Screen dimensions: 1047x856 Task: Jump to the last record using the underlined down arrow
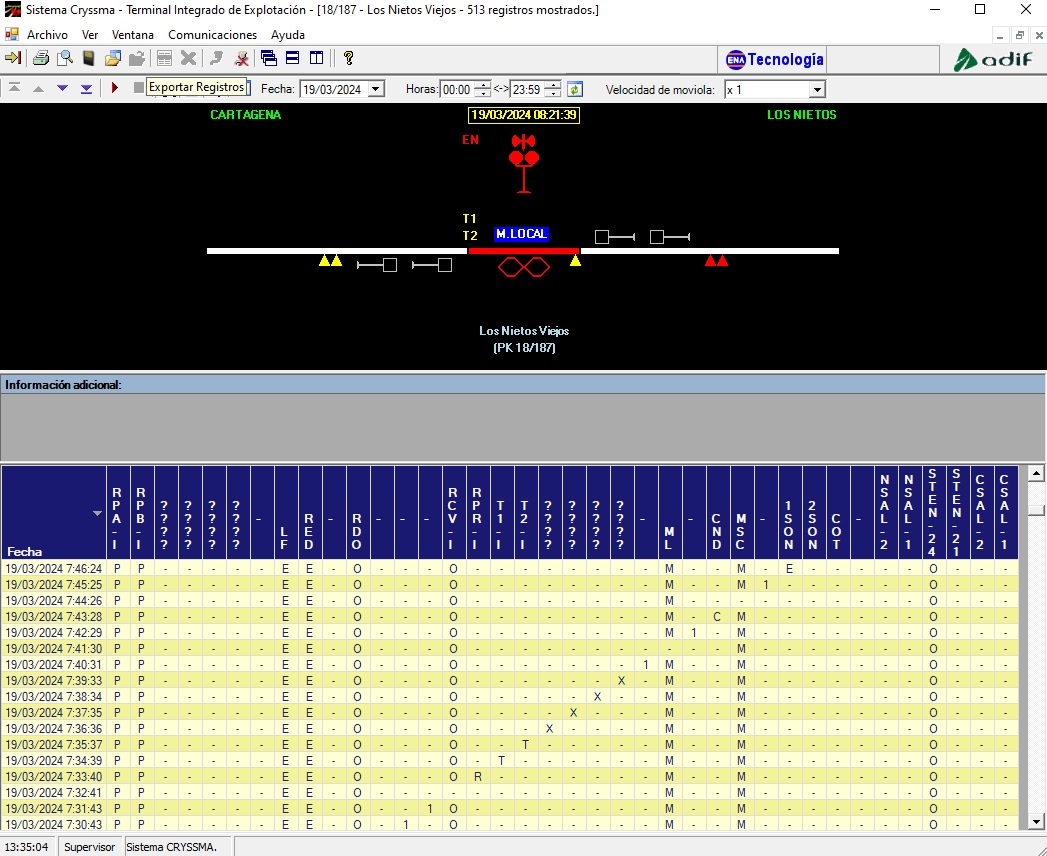tap(86, 89)
